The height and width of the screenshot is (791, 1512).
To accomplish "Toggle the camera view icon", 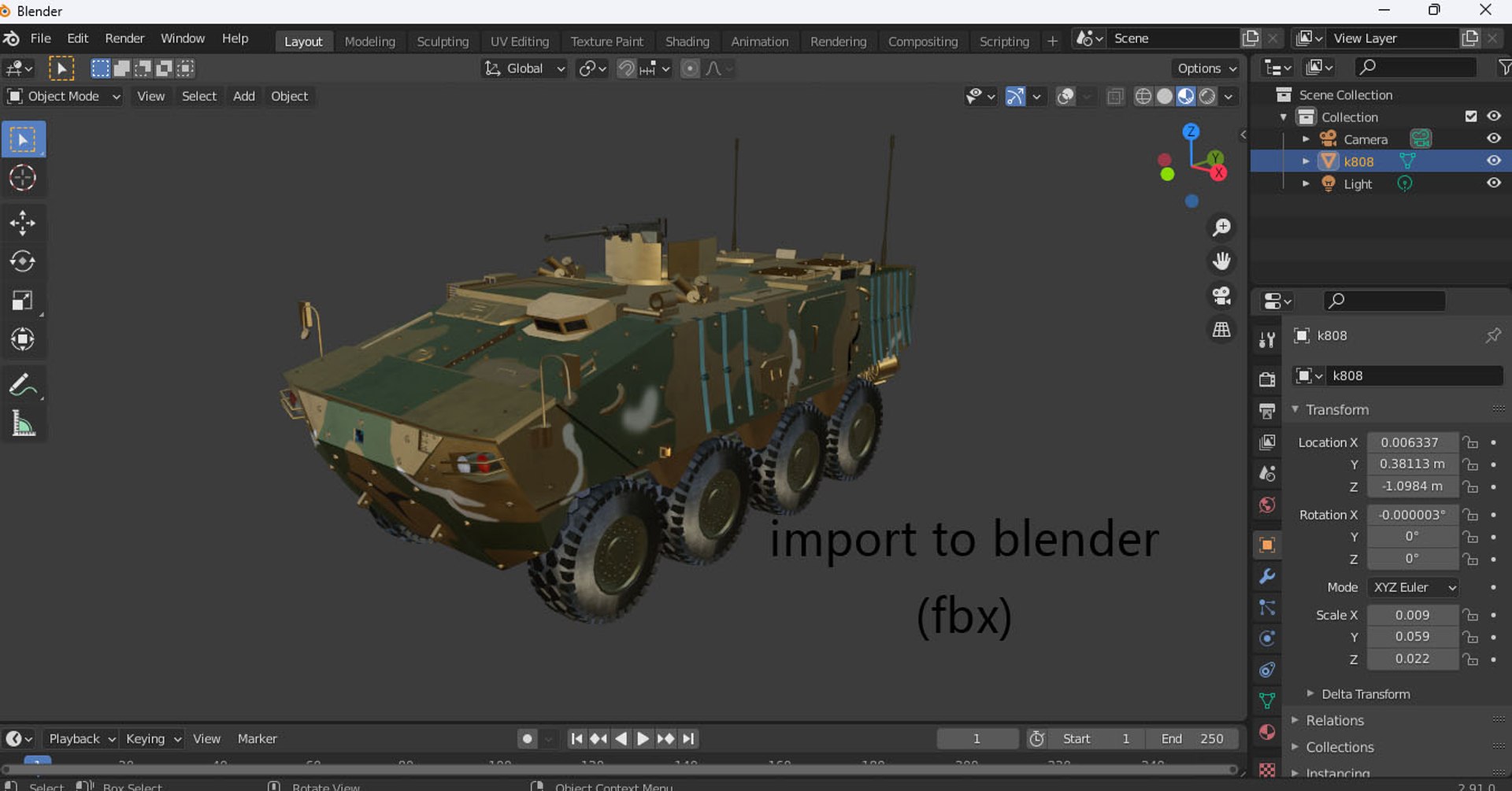I will 1221,296.
